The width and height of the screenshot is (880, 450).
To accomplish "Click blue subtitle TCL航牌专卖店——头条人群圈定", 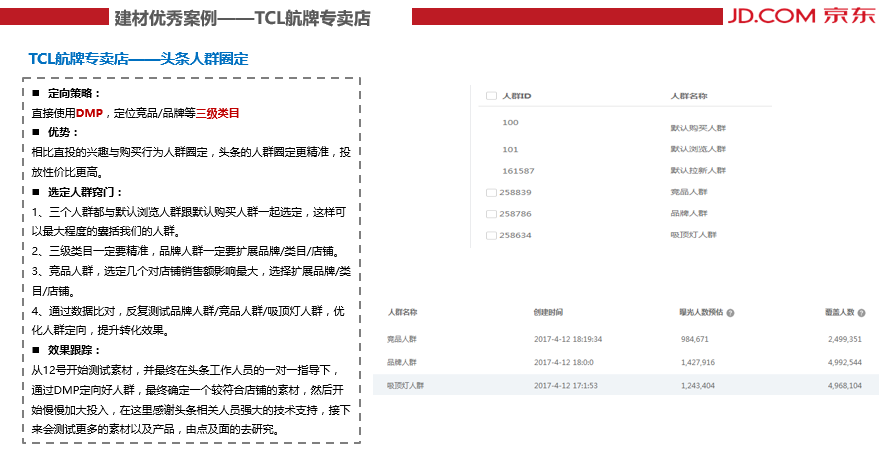I will click(138, 59).
